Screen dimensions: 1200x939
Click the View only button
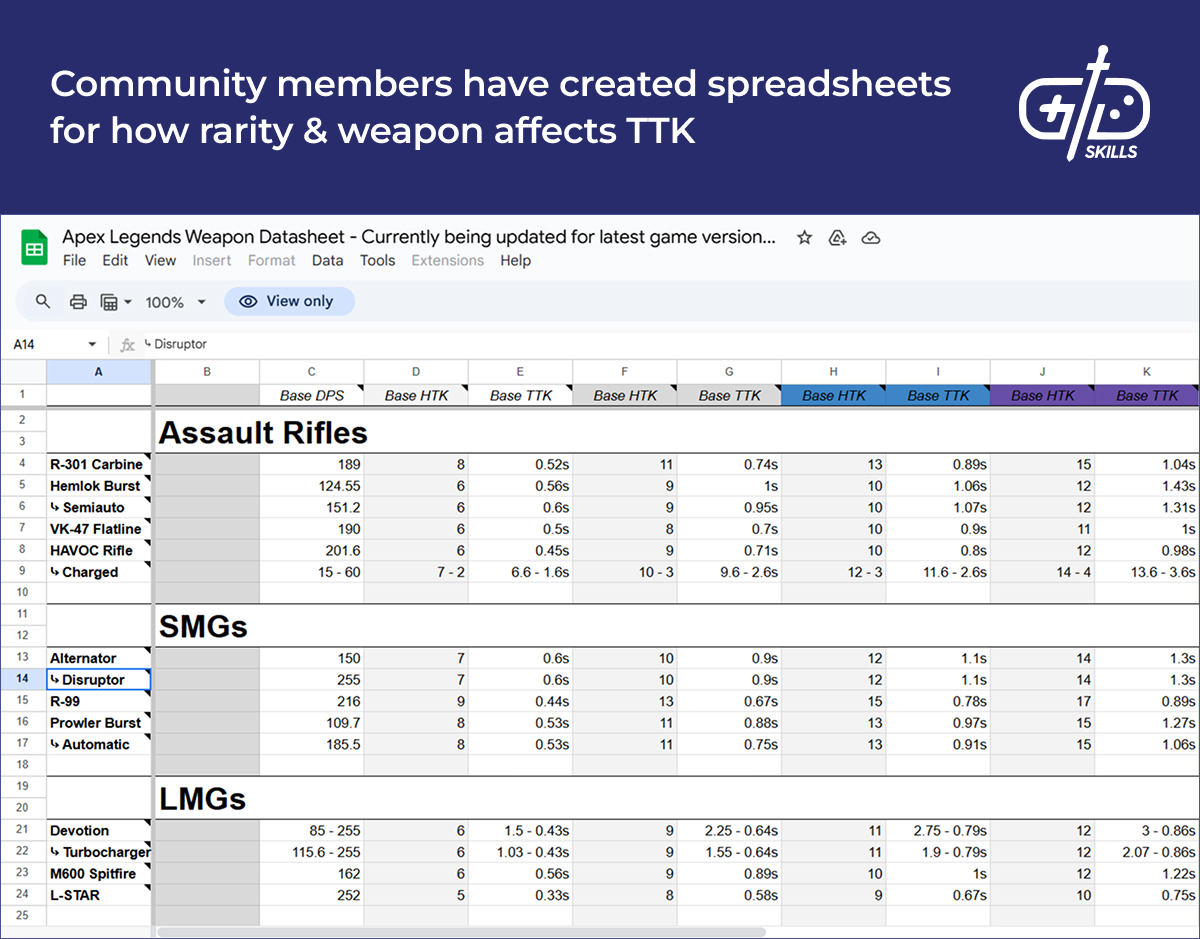coord(289,302)
